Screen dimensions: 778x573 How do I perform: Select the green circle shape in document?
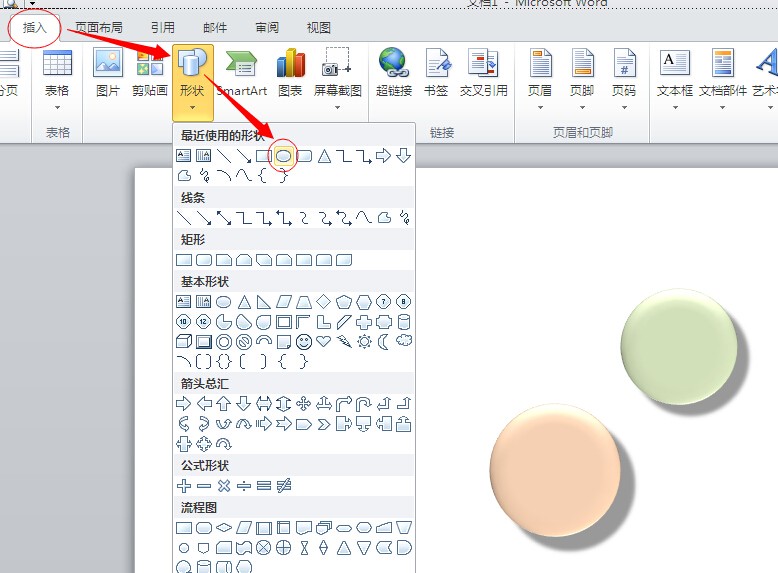coord(677,346)
